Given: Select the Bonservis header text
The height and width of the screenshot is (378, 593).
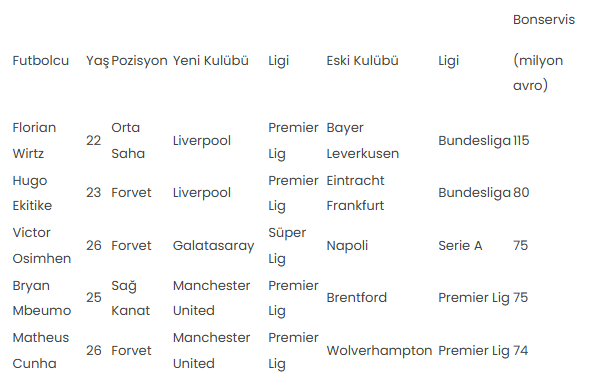Looking at the screenshot, I should [543, 20].
